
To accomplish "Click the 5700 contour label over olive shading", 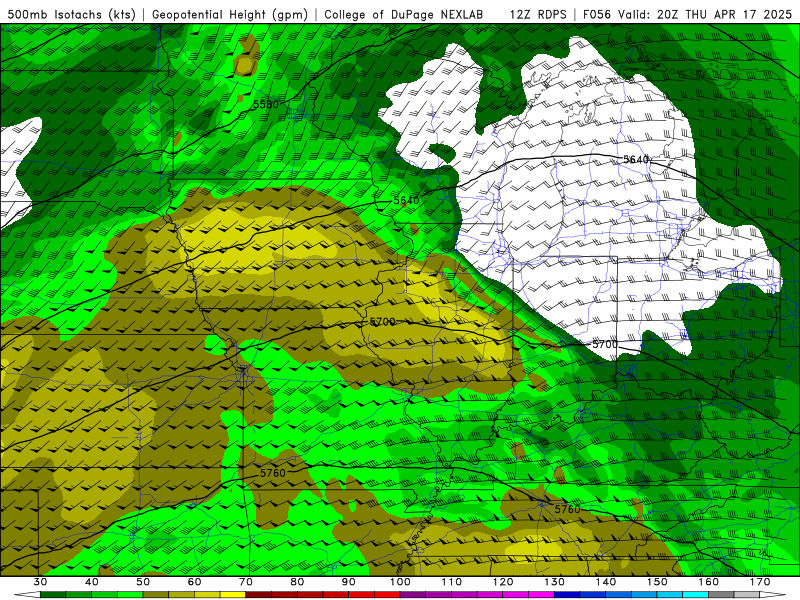I will (x=382, y=321).
